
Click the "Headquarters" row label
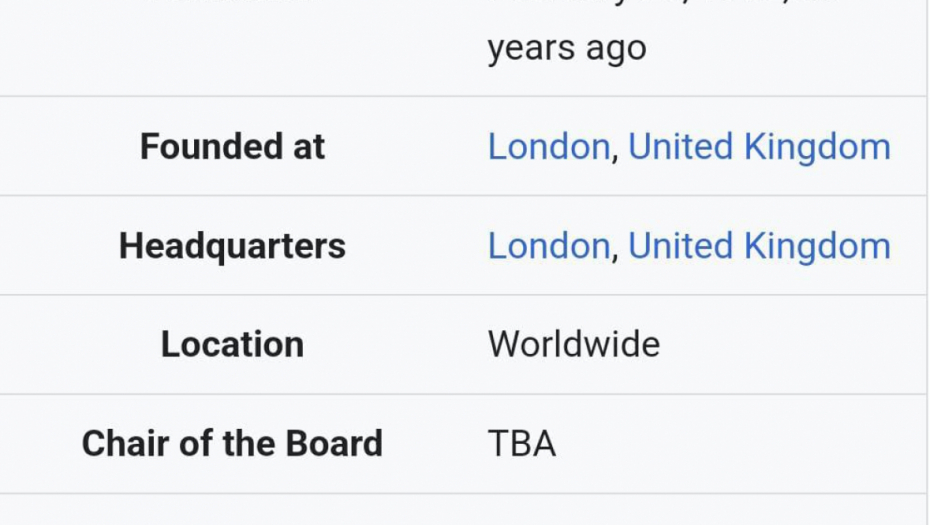click(232, 246)
